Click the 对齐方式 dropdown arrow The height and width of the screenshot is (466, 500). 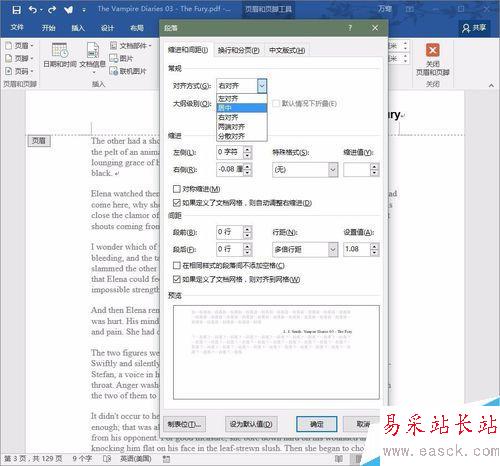coord(262,86)
